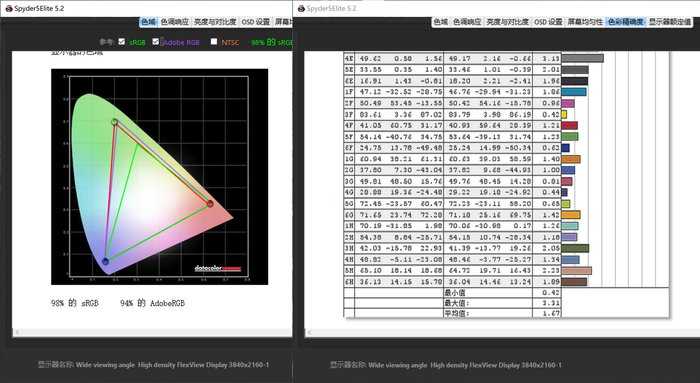Open the 显示器额定值 tab

pyautogui.click(x=670, y=22)
